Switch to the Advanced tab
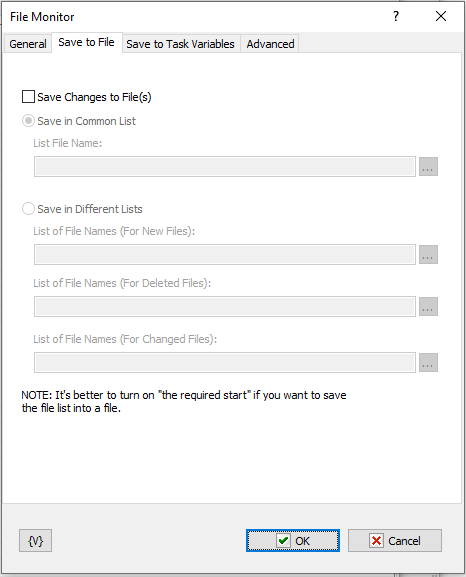 tap(270, 44)
